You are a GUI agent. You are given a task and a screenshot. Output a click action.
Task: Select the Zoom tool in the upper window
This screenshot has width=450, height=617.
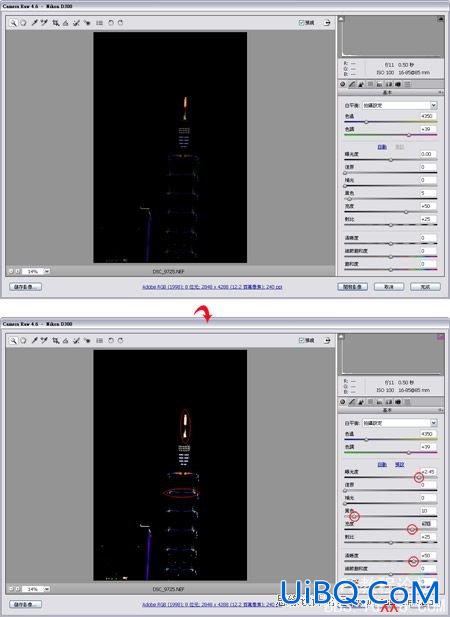point(13,23)
